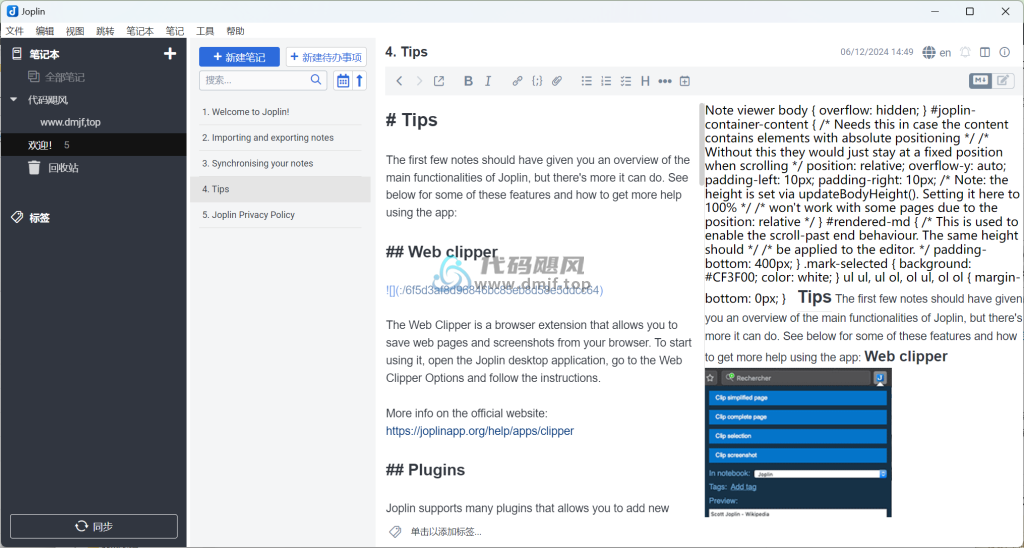Open note 2. Importing and exporting notes
Screen dimensions: 1024x548
(x=280, y=138)
